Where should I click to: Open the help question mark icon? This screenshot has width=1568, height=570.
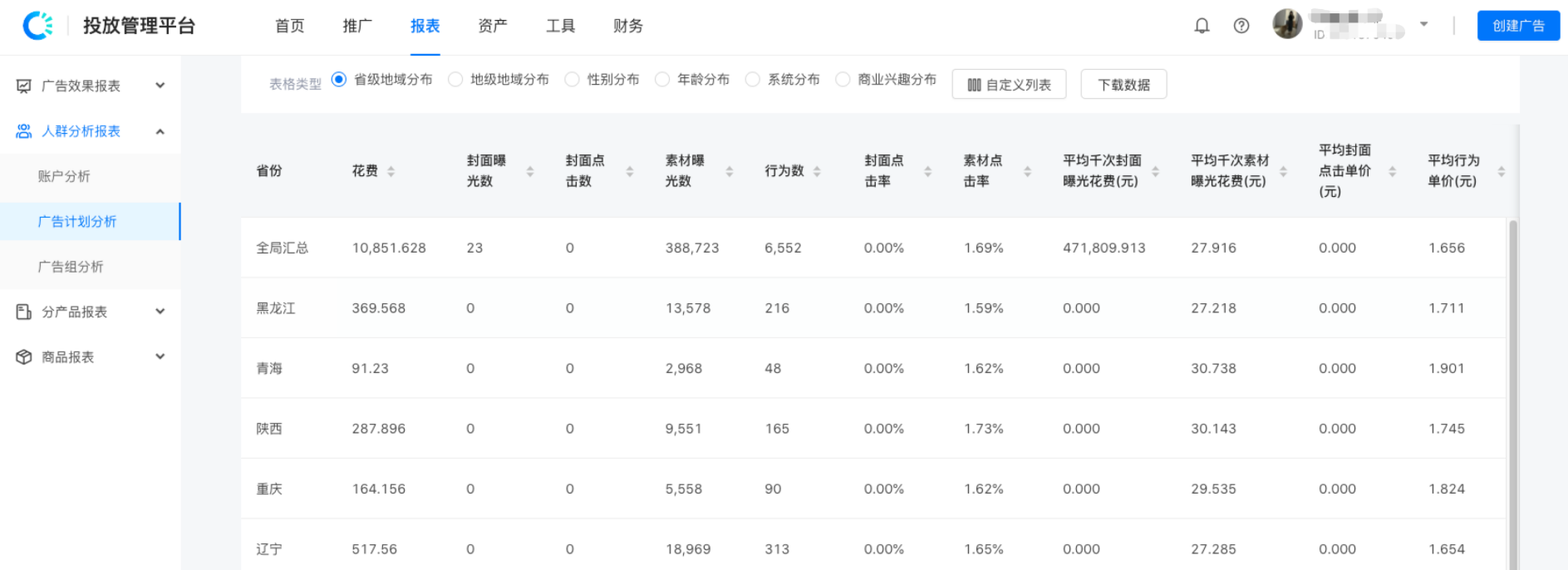click(1241, 26)
